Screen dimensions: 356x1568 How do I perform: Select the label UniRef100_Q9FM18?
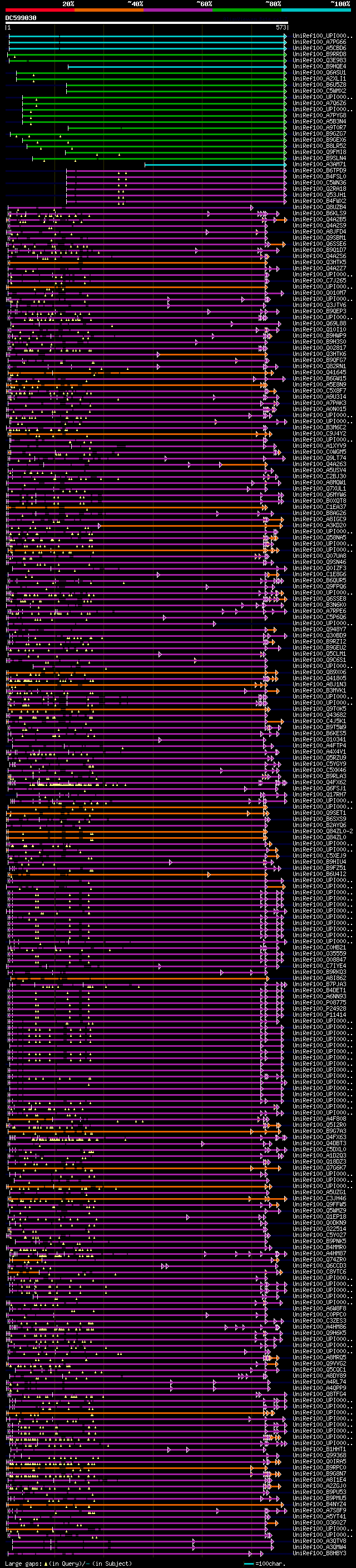(319, 152)
